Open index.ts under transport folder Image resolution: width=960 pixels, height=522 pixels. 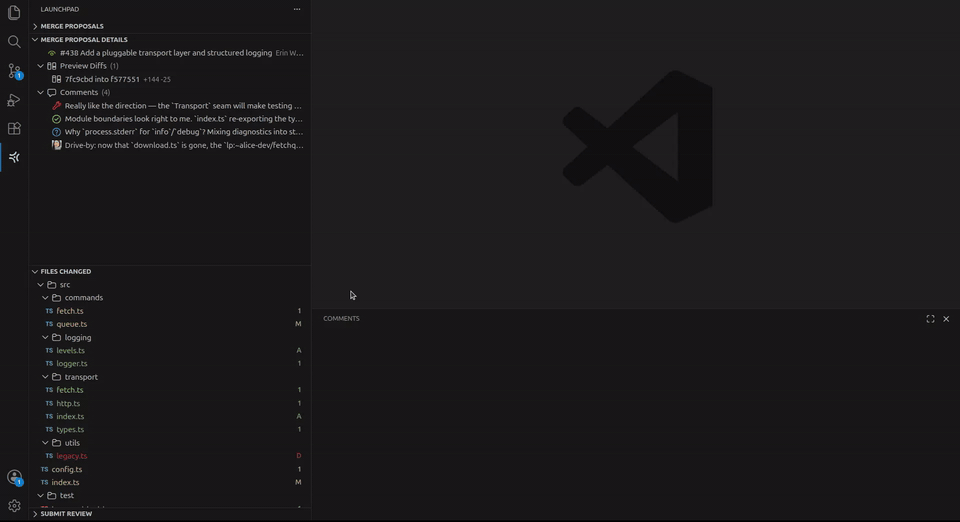(x=170, y=417)
